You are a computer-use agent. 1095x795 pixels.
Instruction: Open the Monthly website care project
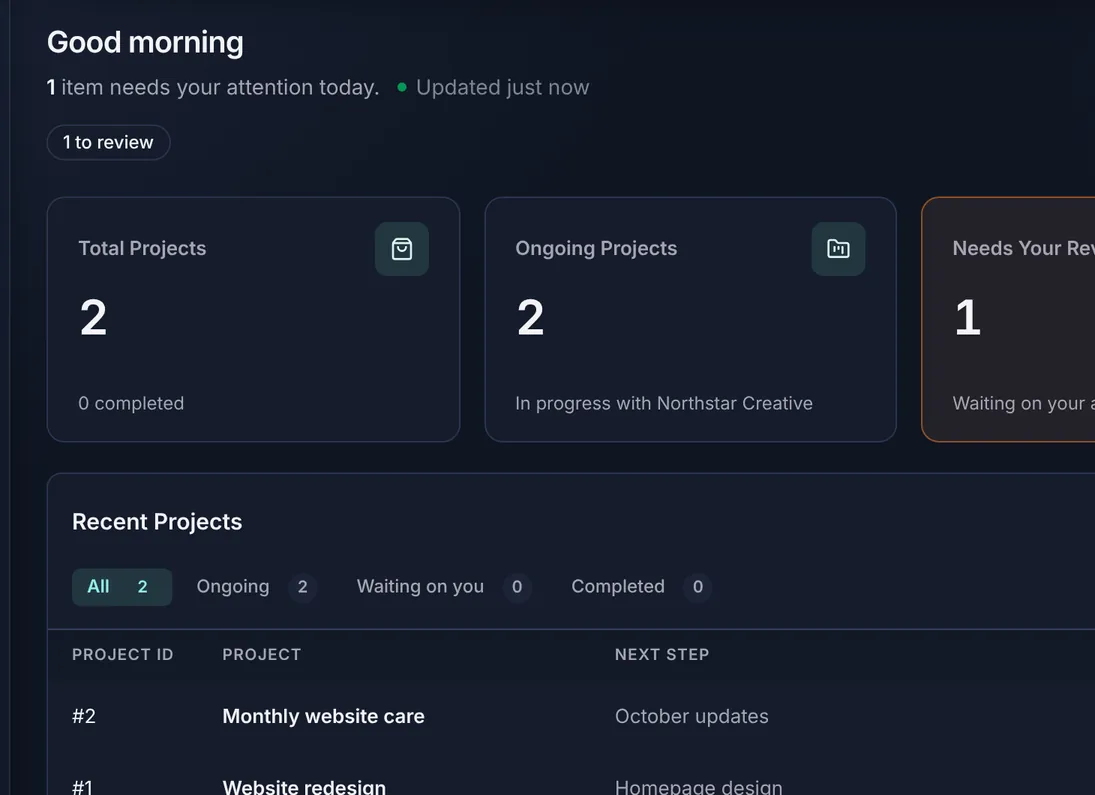[323, 716]
